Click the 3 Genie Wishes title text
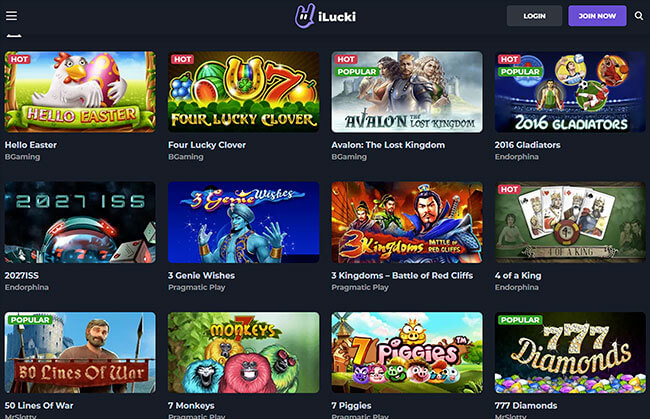The image size is (650, 419). tap(201, 276)
